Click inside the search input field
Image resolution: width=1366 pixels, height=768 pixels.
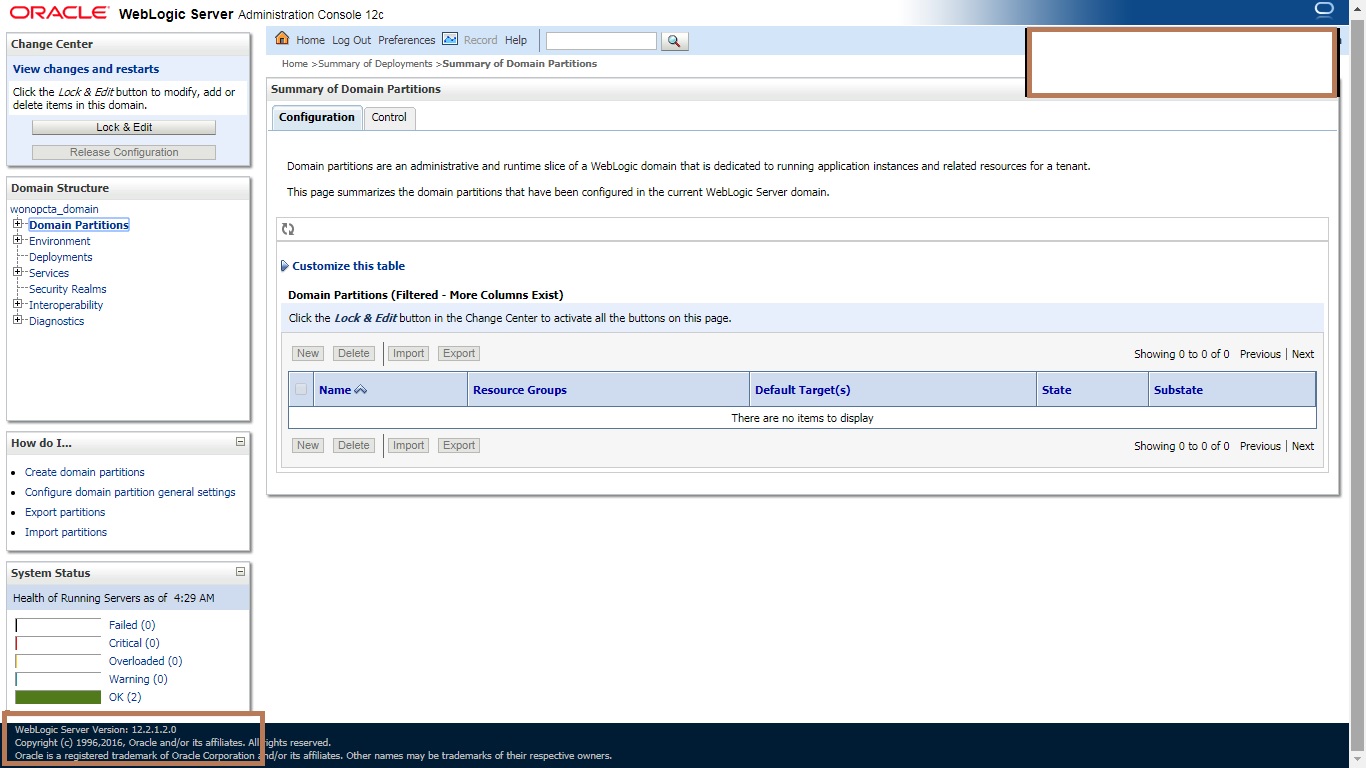[x=600, y=40]
